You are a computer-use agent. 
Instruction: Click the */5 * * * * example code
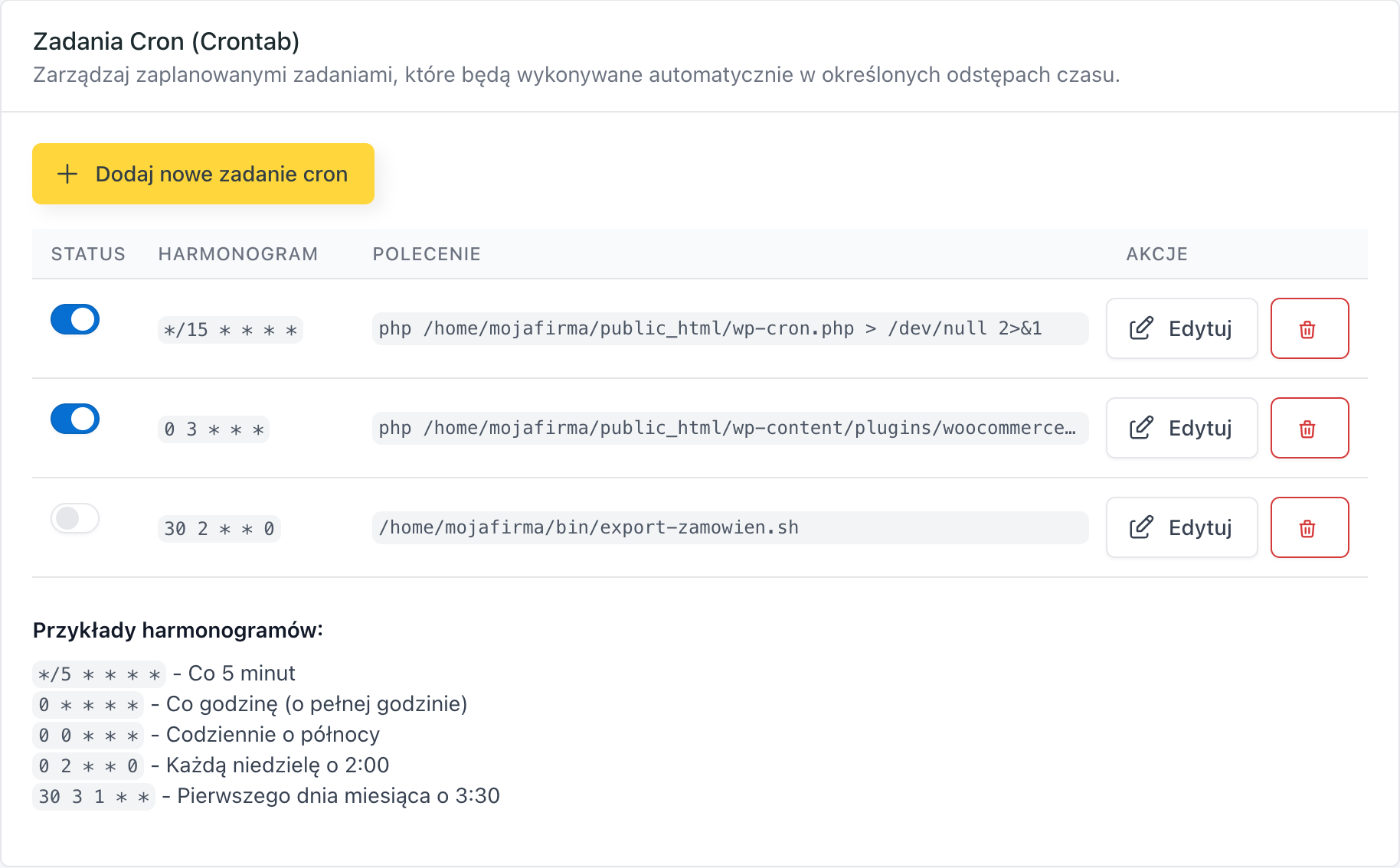click(x=100, y=674)
